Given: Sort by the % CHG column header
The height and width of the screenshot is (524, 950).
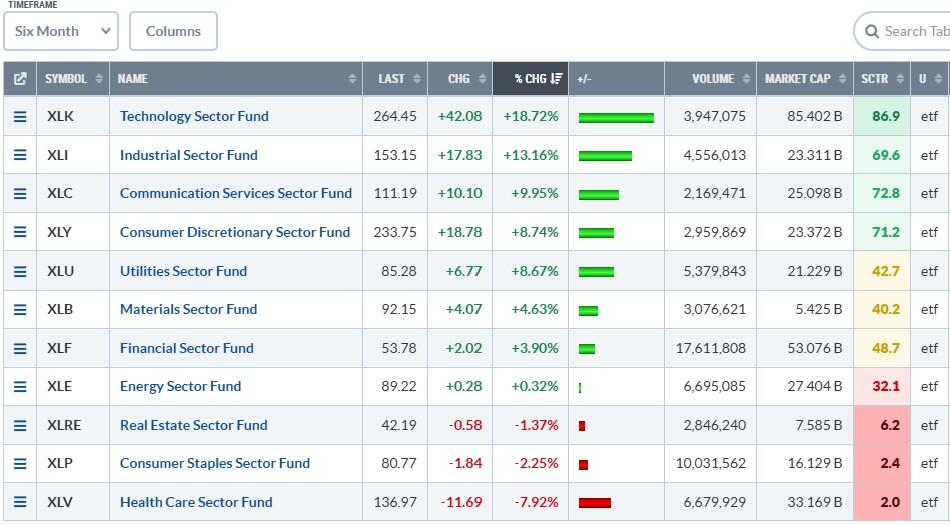Looking at the screenshot, I should click(530, 79).
